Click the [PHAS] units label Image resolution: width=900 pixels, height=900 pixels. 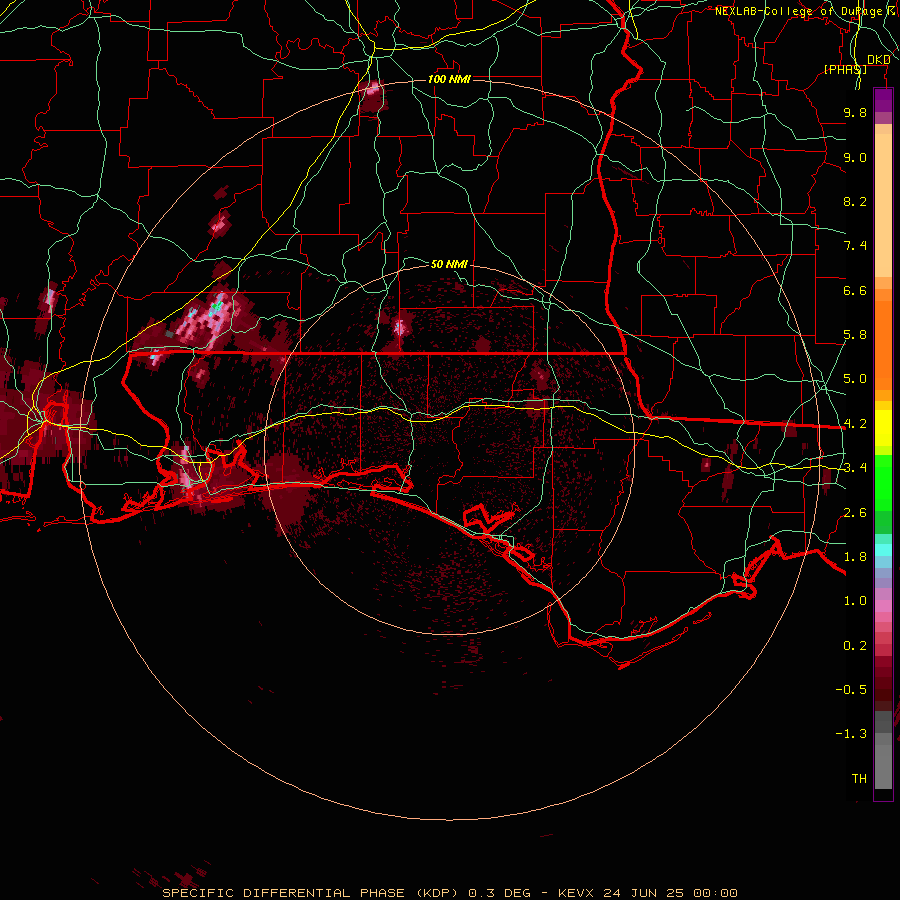[845, 69]
